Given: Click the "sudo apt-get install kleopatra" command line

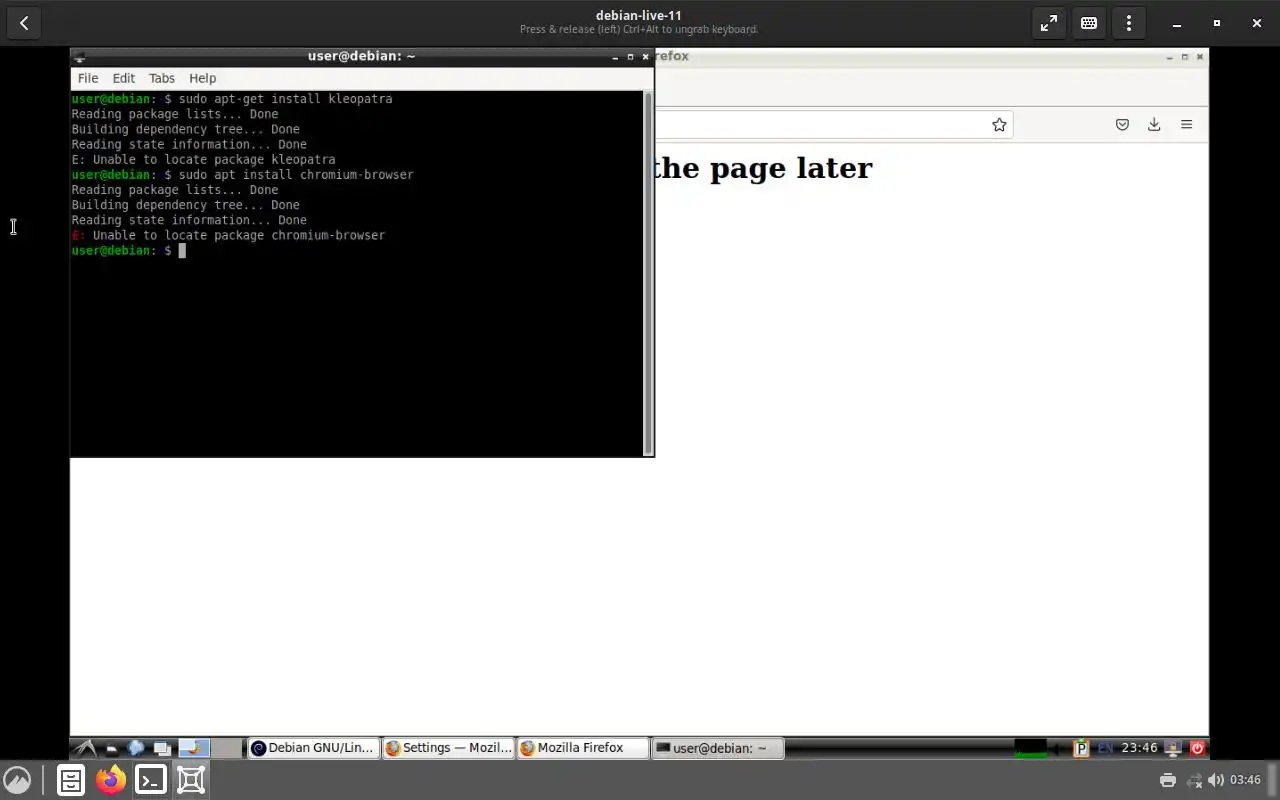Looking at the screenshot, I should coord(285,99).
